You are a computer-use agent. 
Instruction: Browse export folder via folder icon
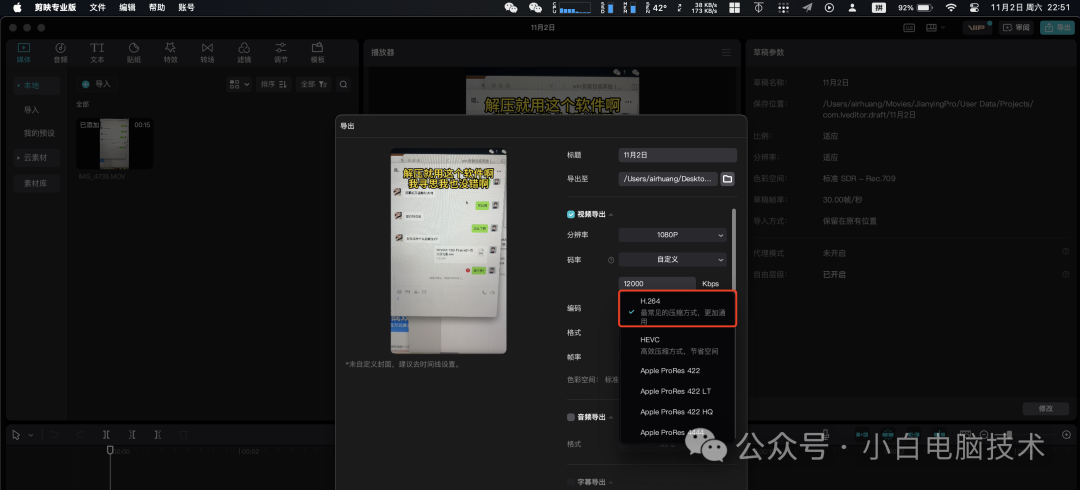pos(727,179)
